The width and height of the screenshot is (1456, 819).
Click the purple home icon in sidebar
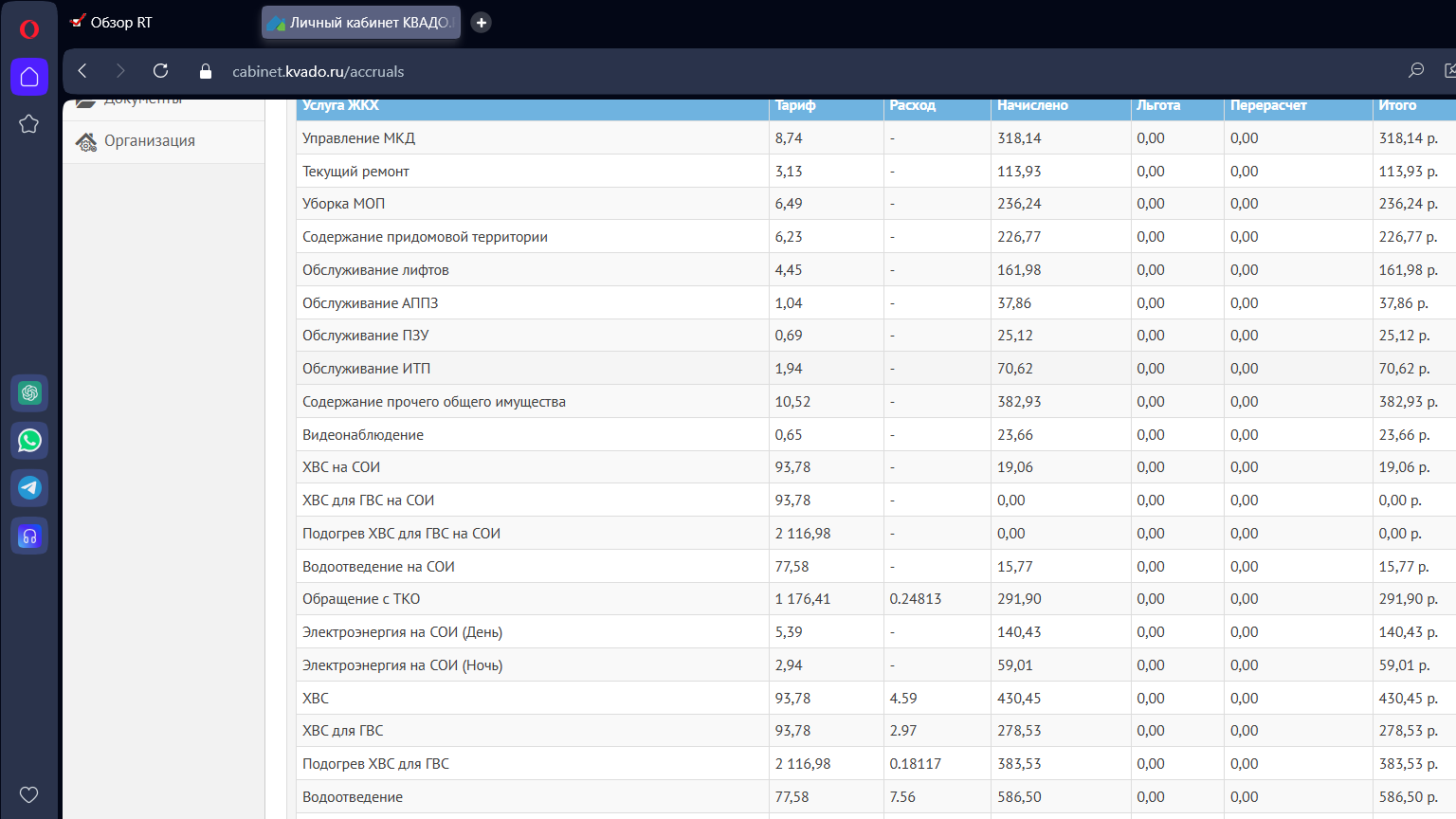point(29,77)
